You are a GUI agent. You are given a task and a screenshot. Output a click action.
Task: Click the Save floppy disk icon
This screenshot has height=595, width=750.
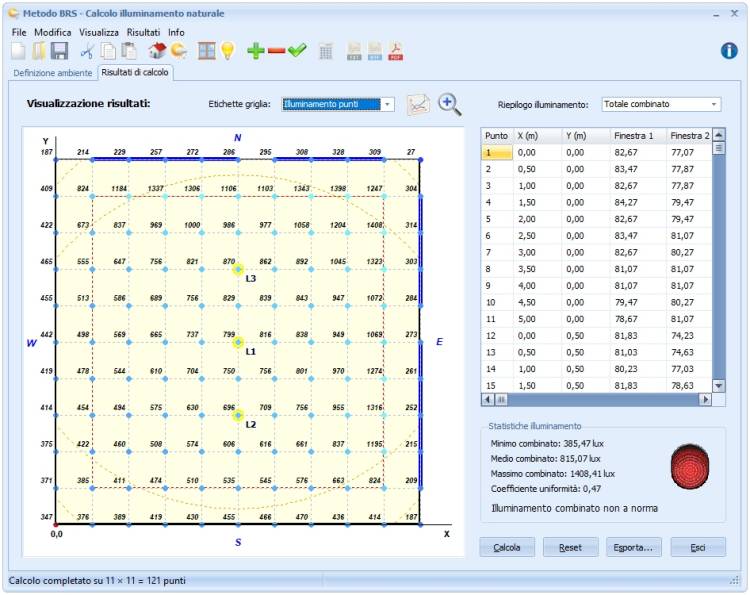coord(59,51)
